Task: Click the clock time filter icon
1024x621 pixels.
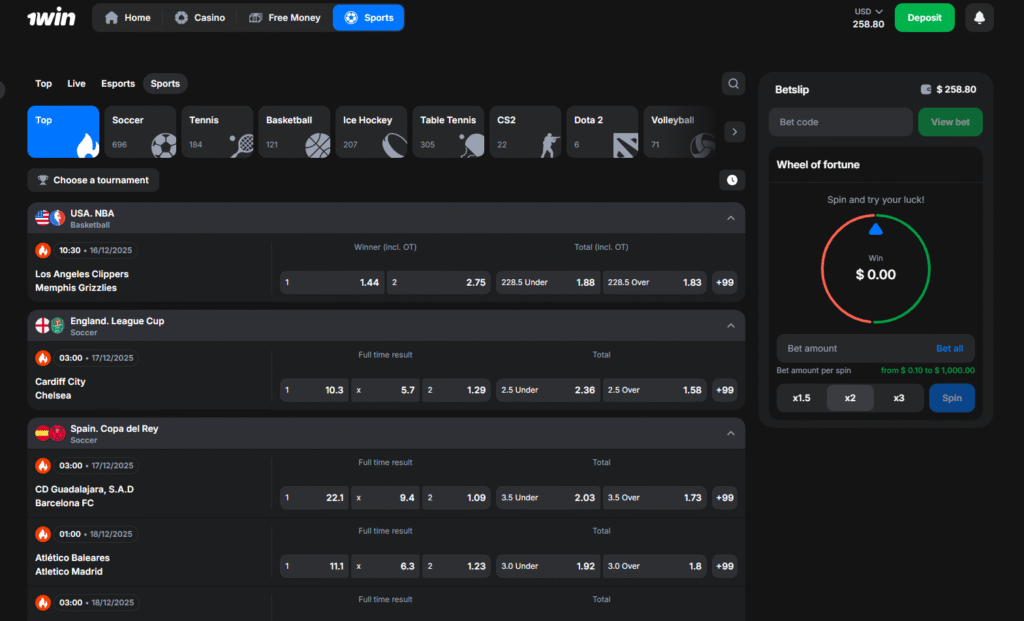Action: pos(732,180)
